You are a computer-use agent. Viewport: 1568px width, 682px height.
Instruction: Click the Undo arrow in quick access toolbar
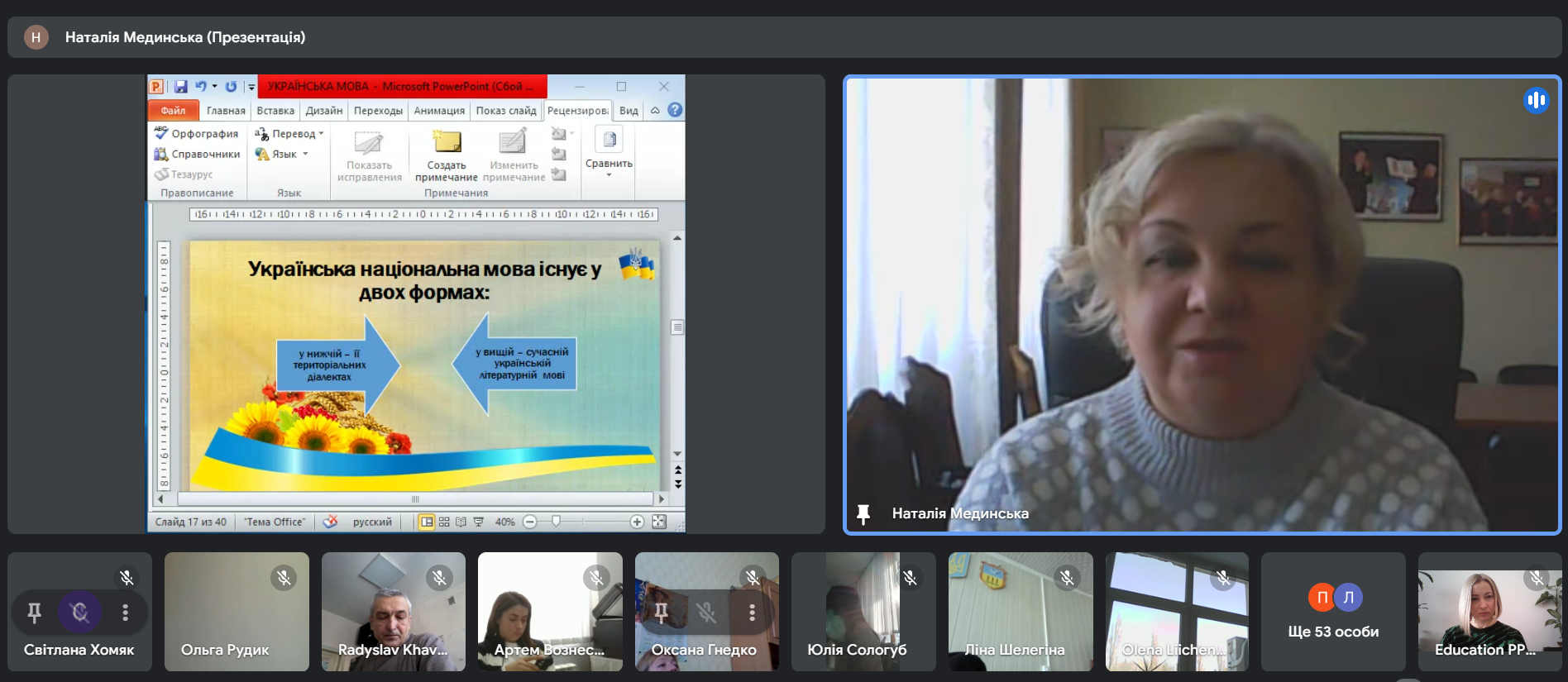pyautogui.click(x=200, y=86)
